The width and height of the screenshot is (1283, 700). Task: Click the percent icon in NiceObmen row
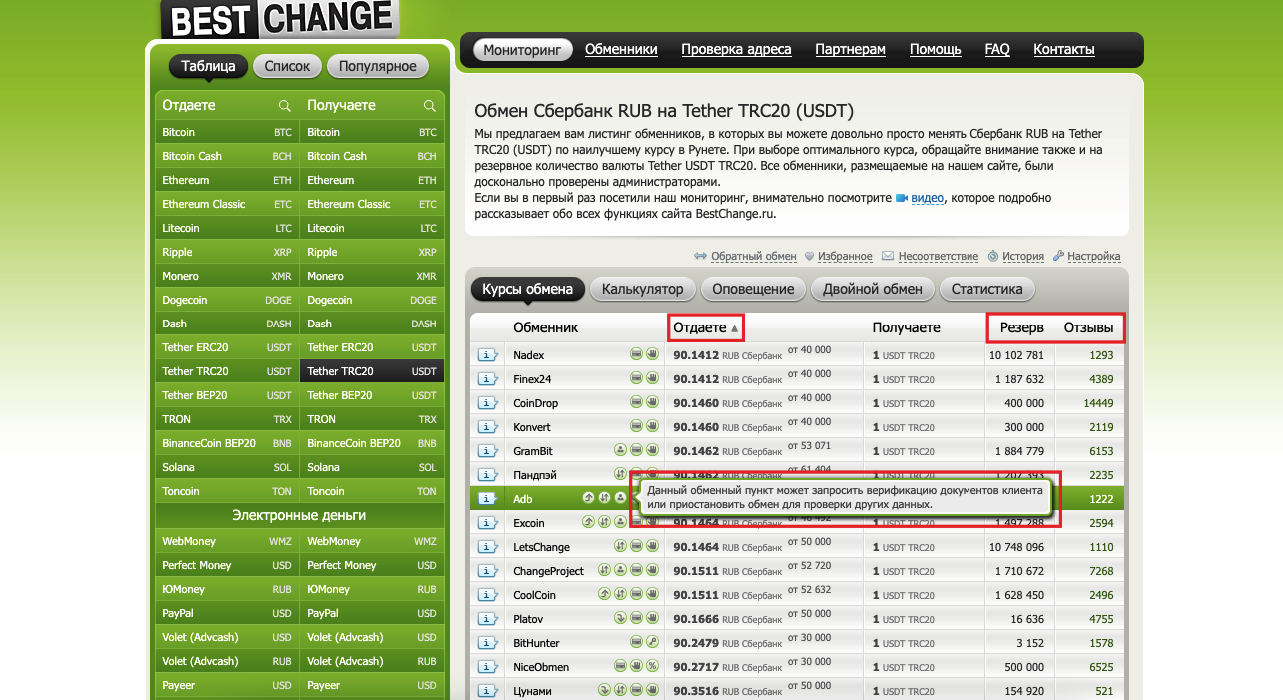[x=652, y=667]
